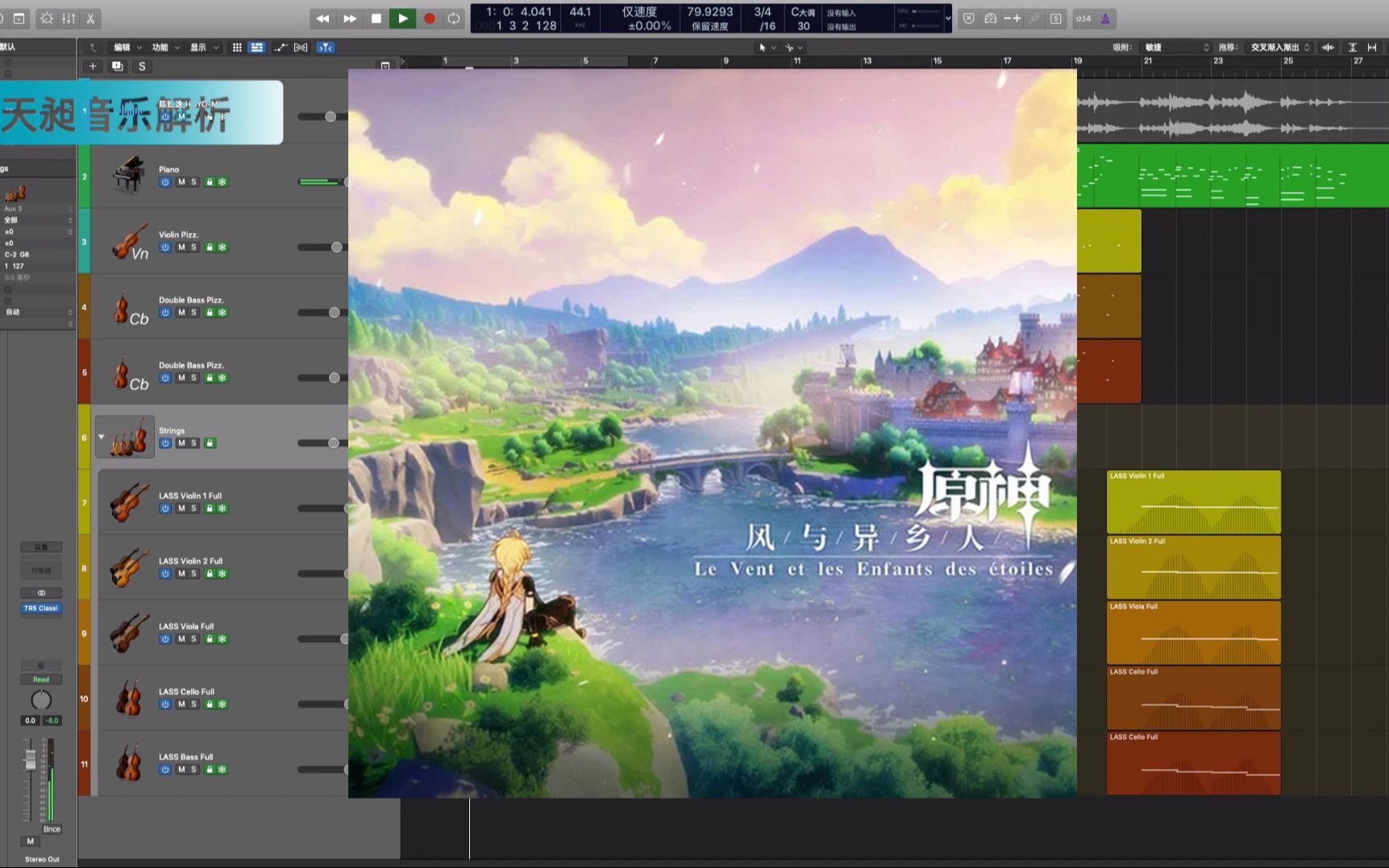Click the Duplicate Track icon
1389x868 pixels.
click(118, 66)
